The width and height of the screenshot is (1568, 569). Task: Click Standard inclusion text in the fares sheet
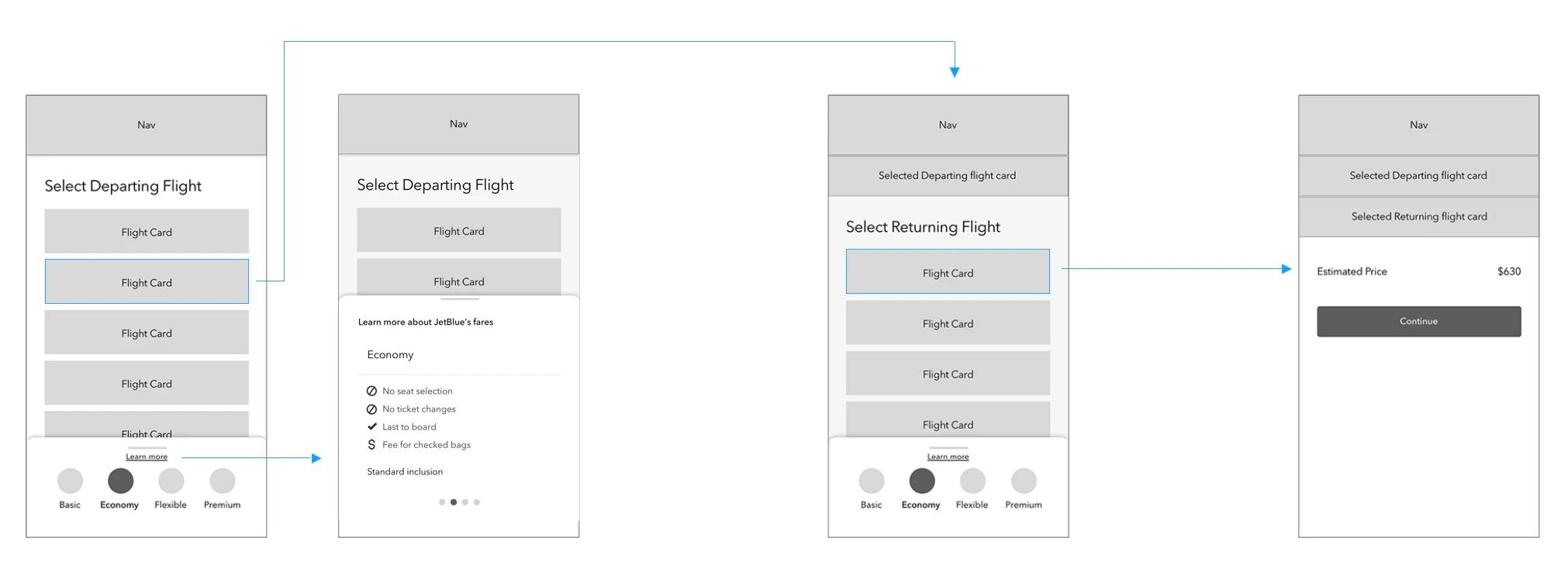405,472
